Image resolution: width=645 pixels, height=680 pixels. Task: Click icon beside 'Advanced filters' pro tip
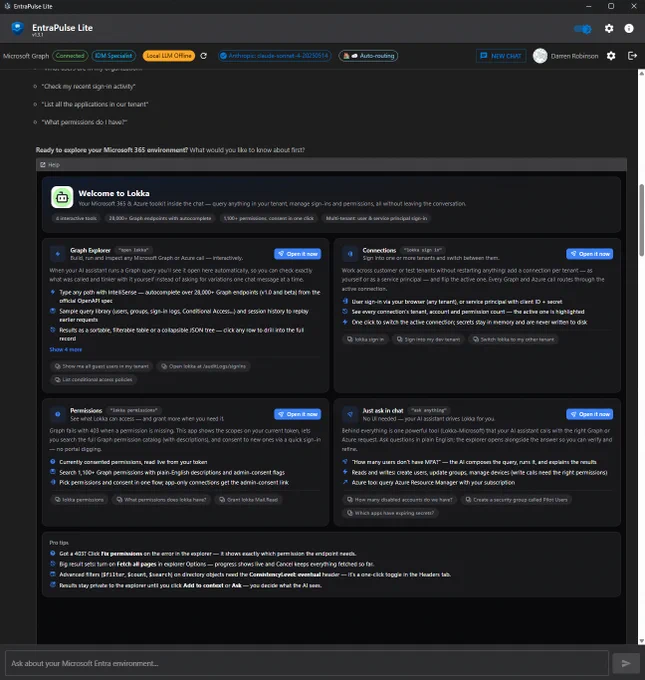[x=53, y=574]
